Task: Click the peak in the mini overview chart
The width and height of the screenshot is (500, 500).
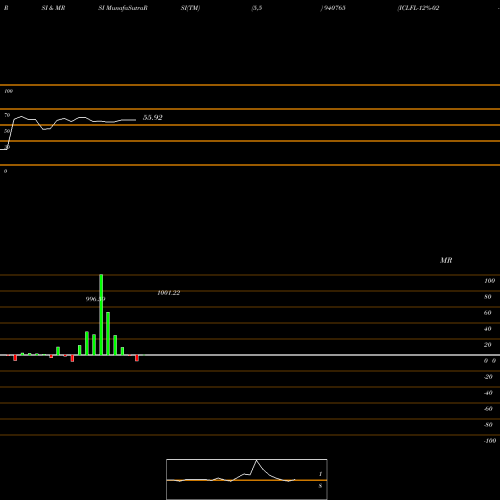Action: [x=256, y=460]
